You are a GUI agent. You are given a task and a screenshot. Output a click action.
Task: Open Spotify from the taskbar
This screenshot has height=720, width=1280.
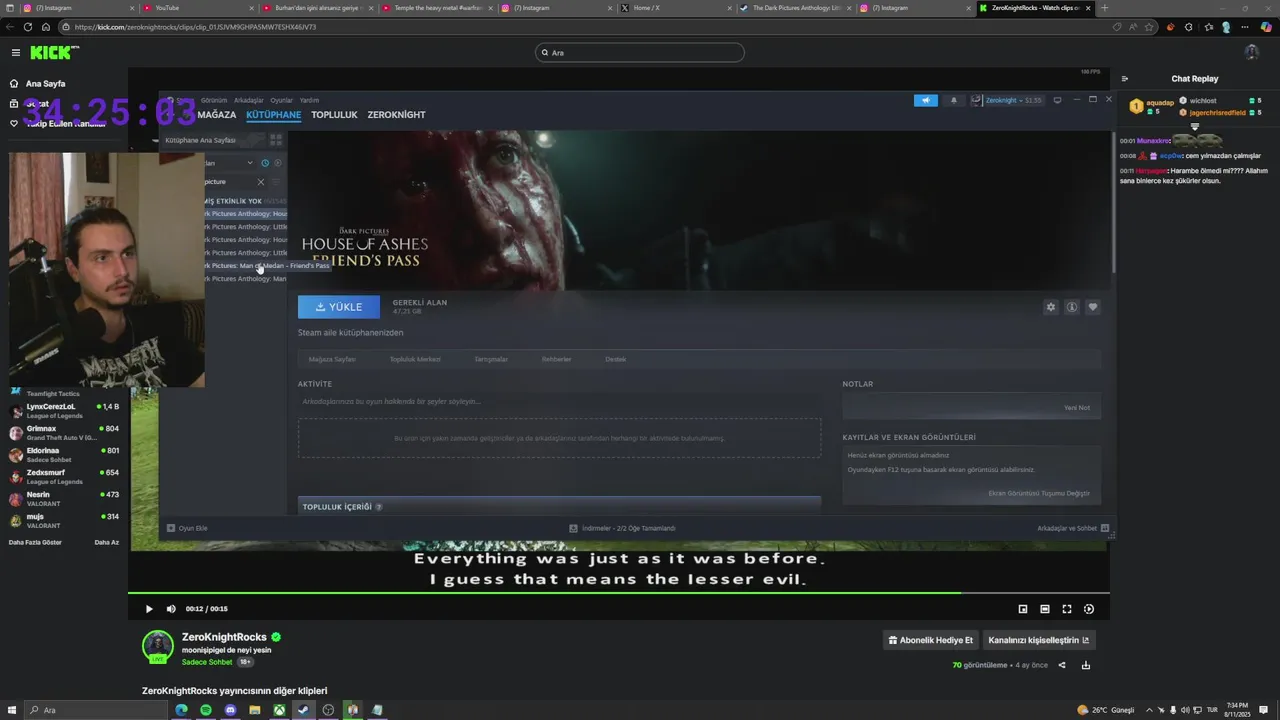pyautogui.click(x=206, y=710)
